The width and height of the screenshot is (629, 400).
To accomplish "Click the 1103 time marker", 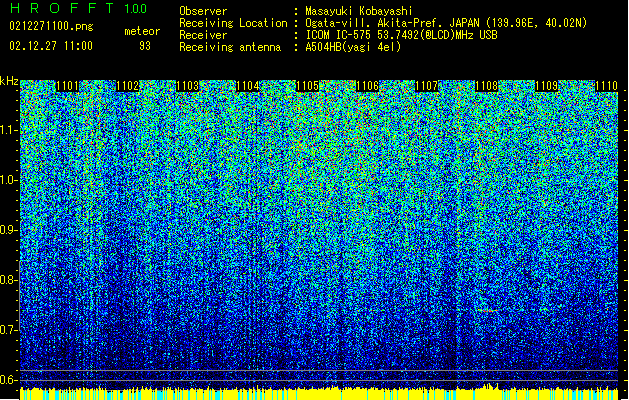I will point(187,86).
